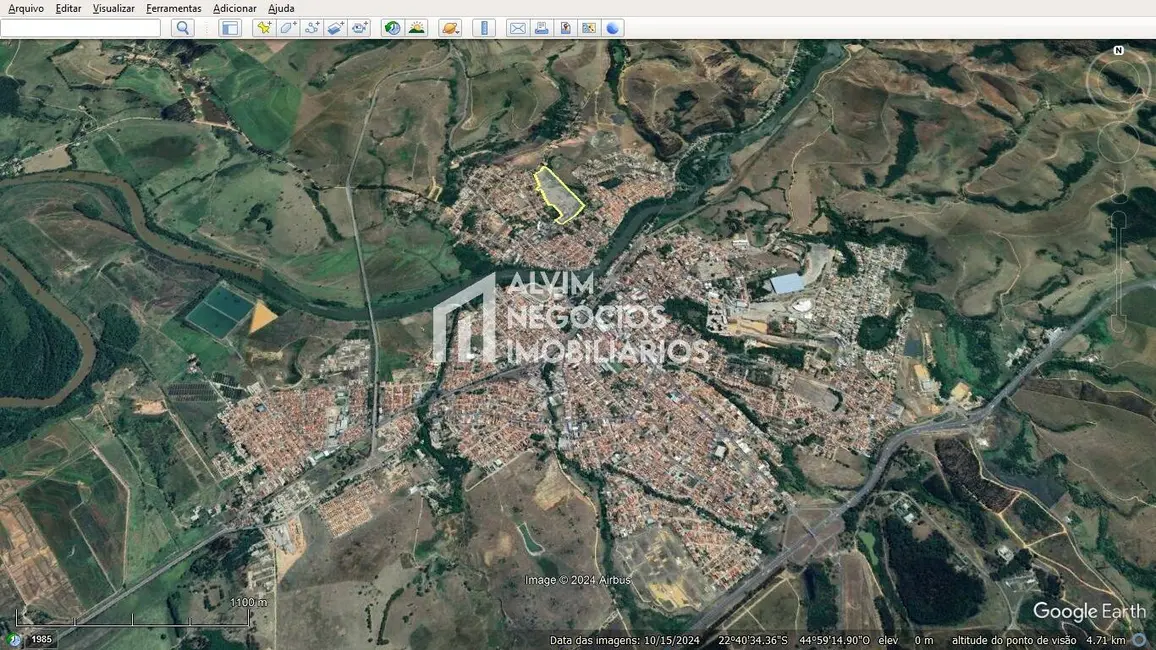1156x650 pixels.
Task: Show historical imagery clock icon
Action: coord(392,28)
